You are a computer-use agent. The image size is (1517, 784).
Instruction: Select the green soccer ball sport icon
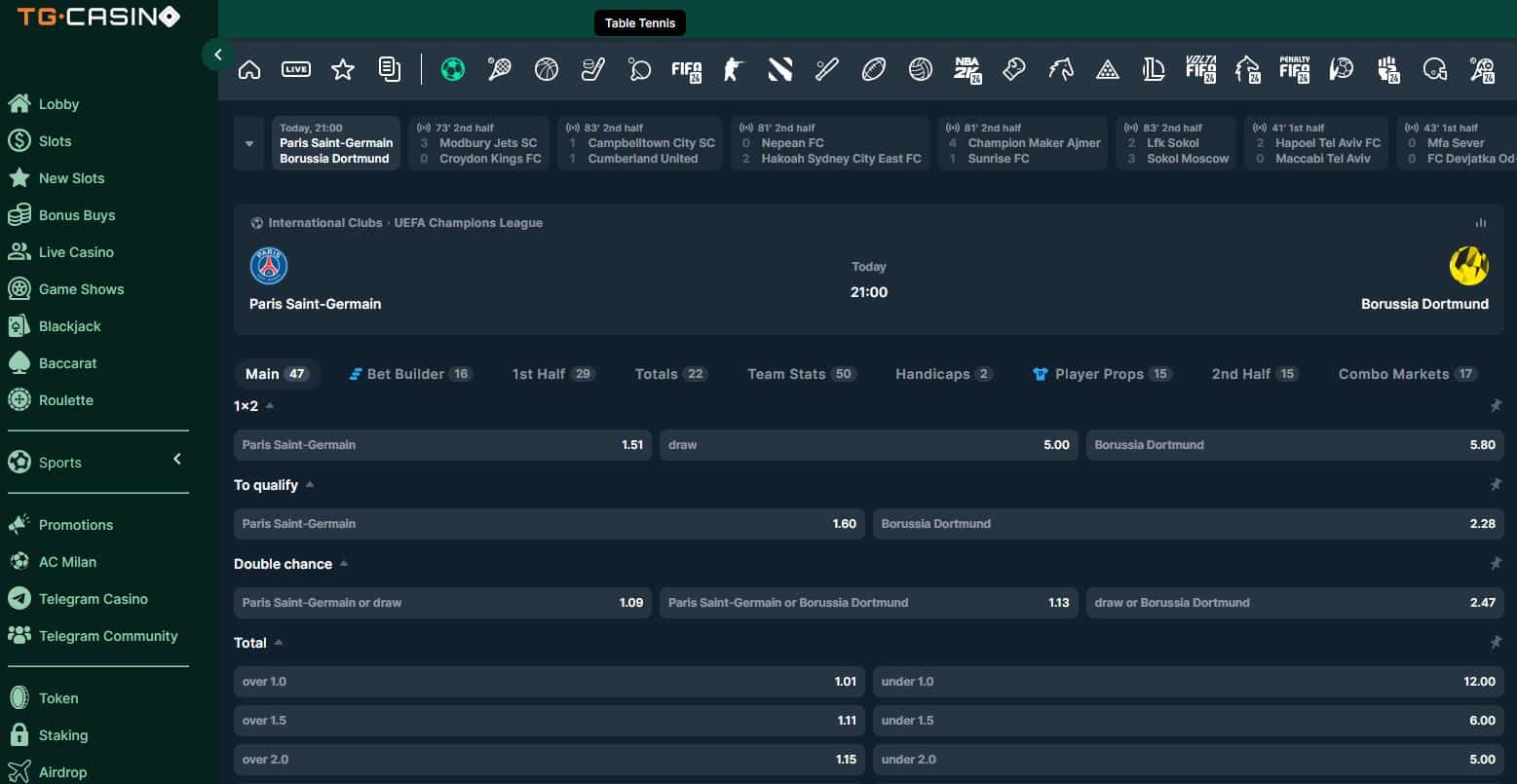point(452,69)
